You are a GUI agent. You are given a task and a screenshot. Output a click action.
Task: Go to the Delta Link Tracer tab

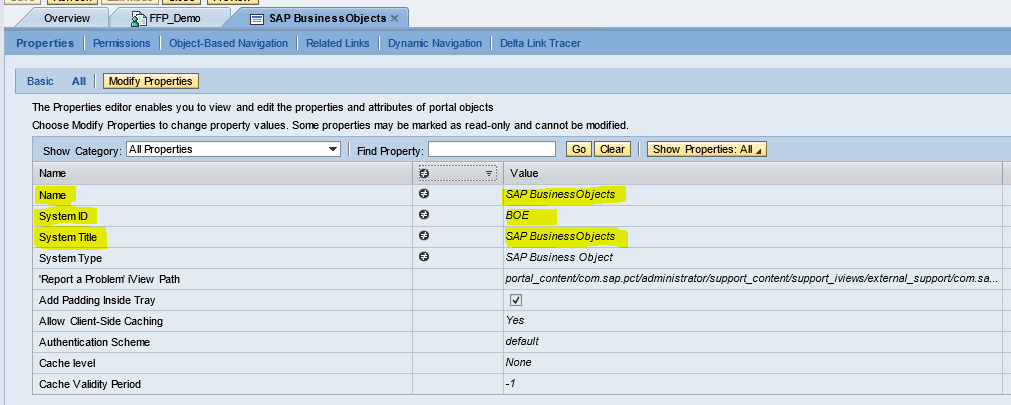click(x=540, y=43)
